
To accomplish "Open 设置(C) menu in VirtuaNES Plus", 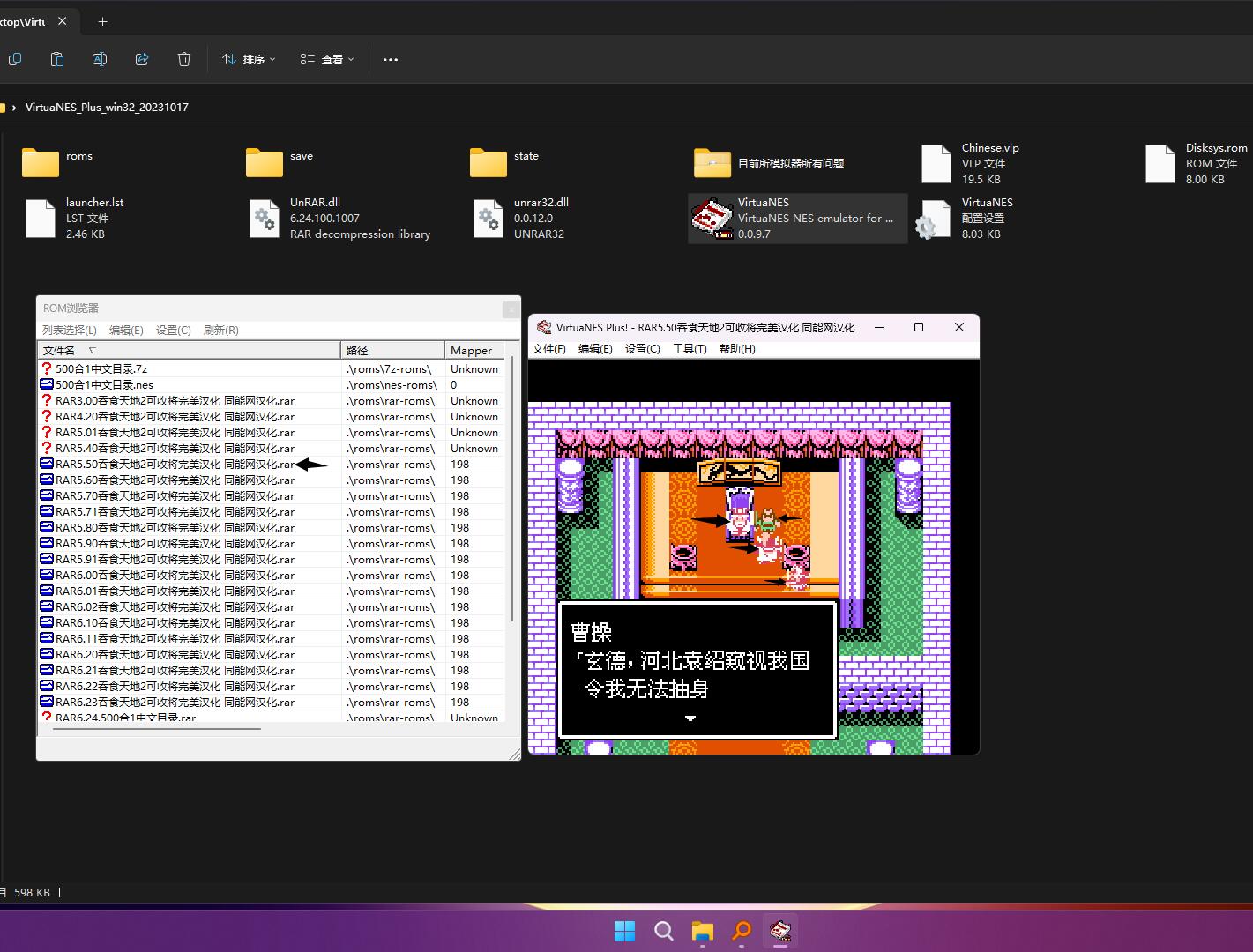I will pos(642,349).
